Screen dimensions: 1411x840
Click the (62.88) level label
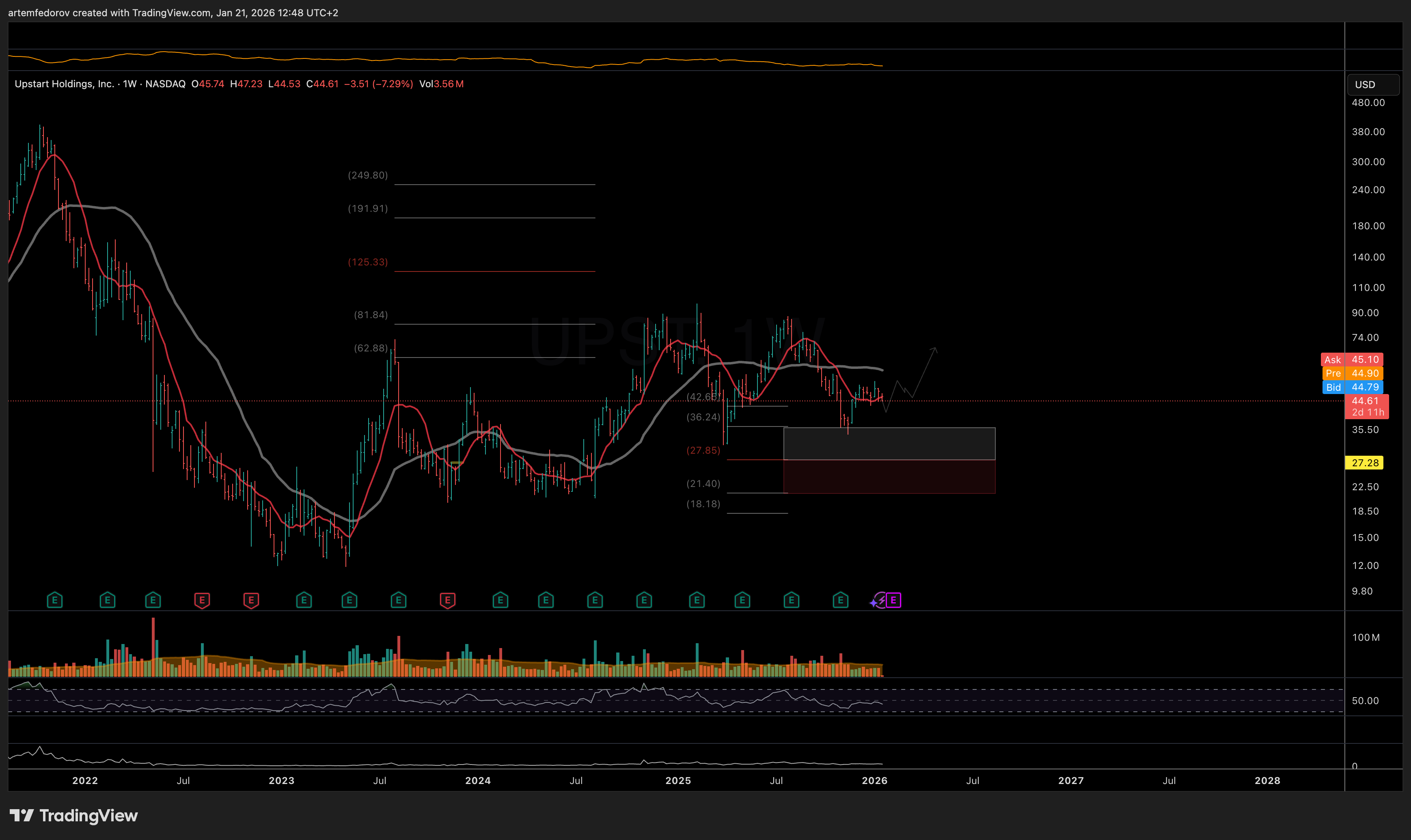[x=371, y=347]
